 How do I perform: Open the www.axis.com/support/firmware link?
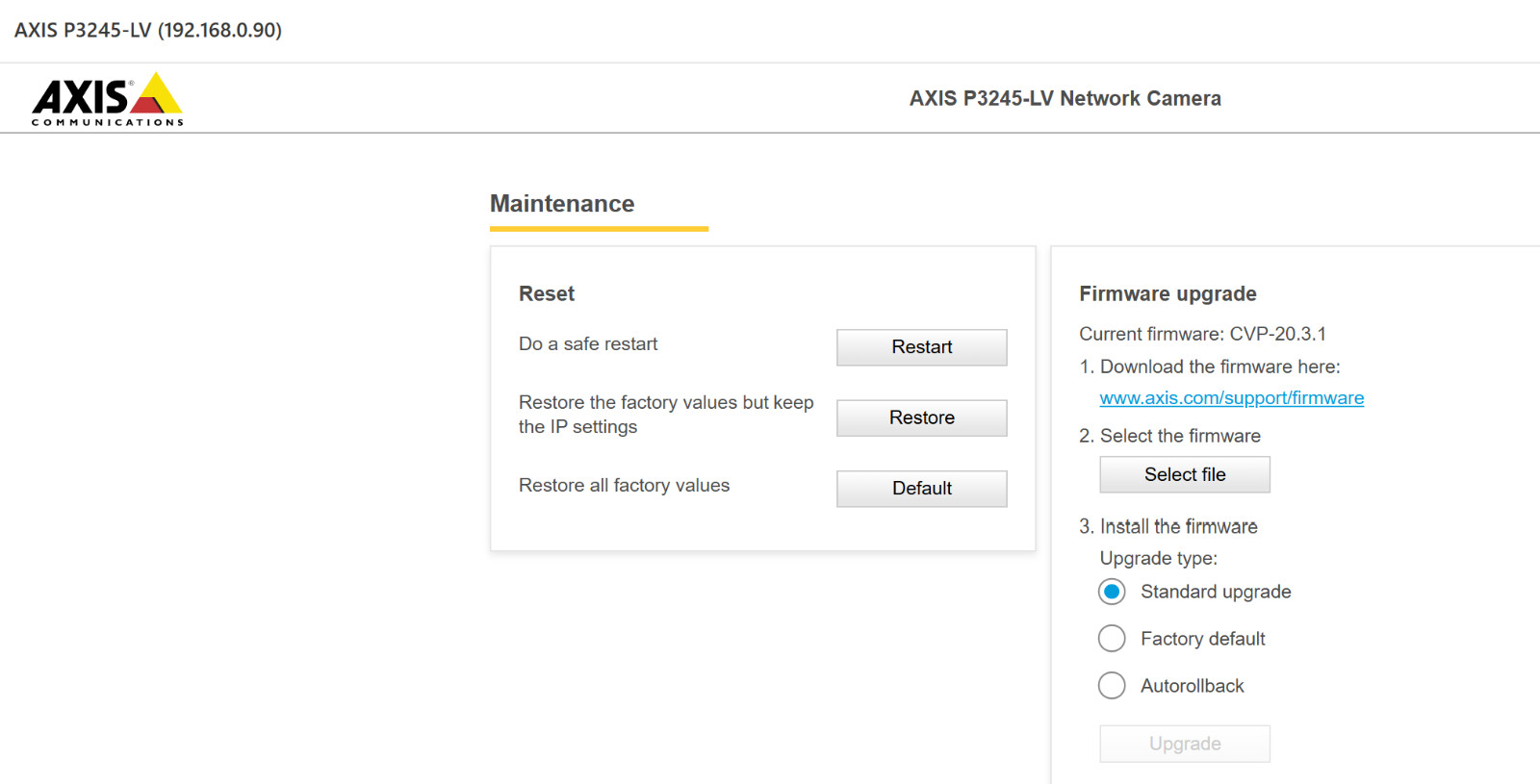point(1231,397)
